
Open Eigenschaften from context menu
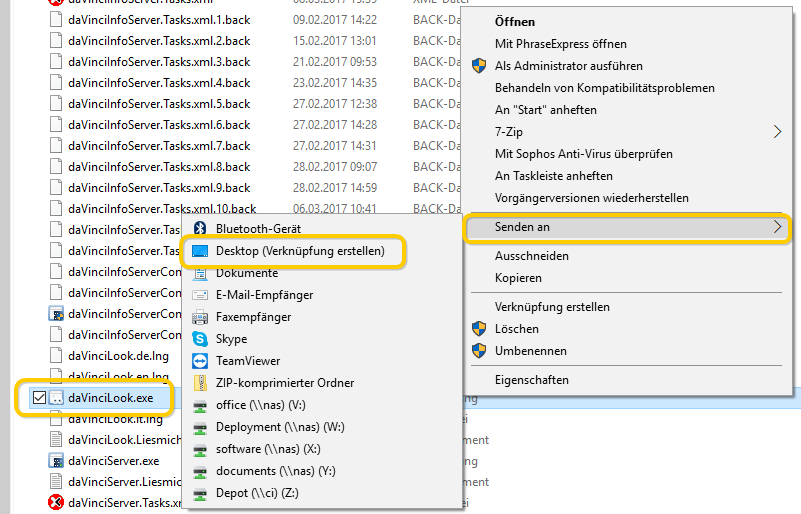click(x=531, y=380)
